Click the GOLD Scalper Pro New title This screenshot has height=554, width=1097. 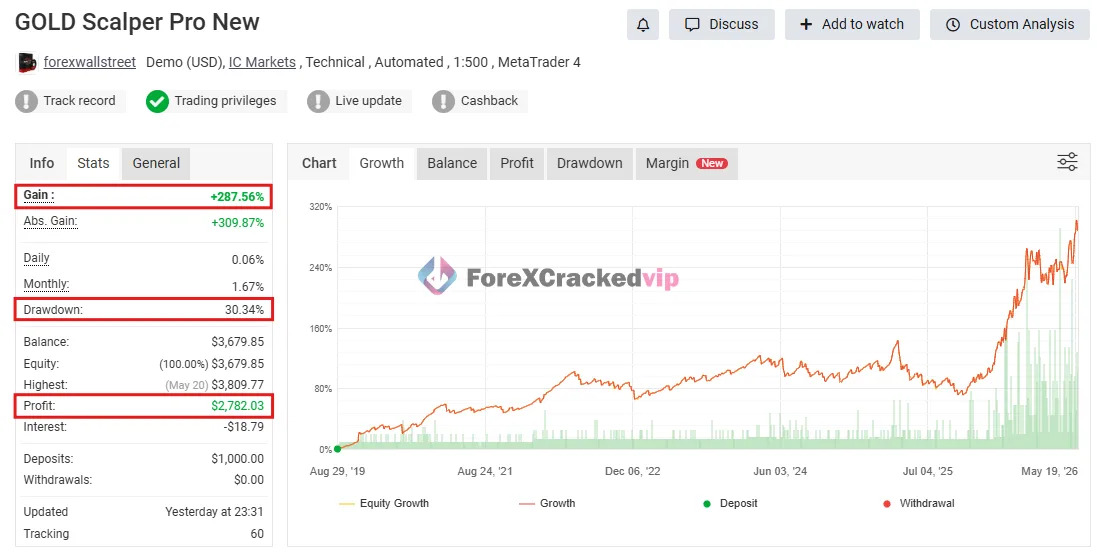tap(137, 22)
